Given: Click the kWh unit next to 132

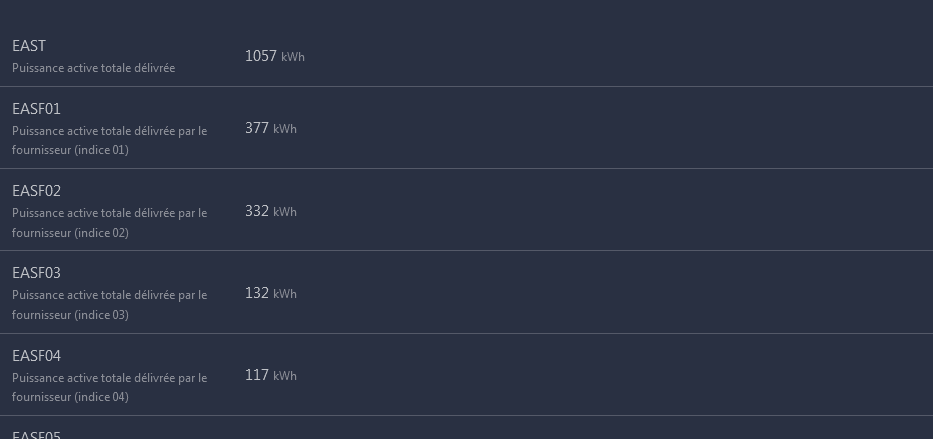Looking at the screenshot, I should [285, 294].
